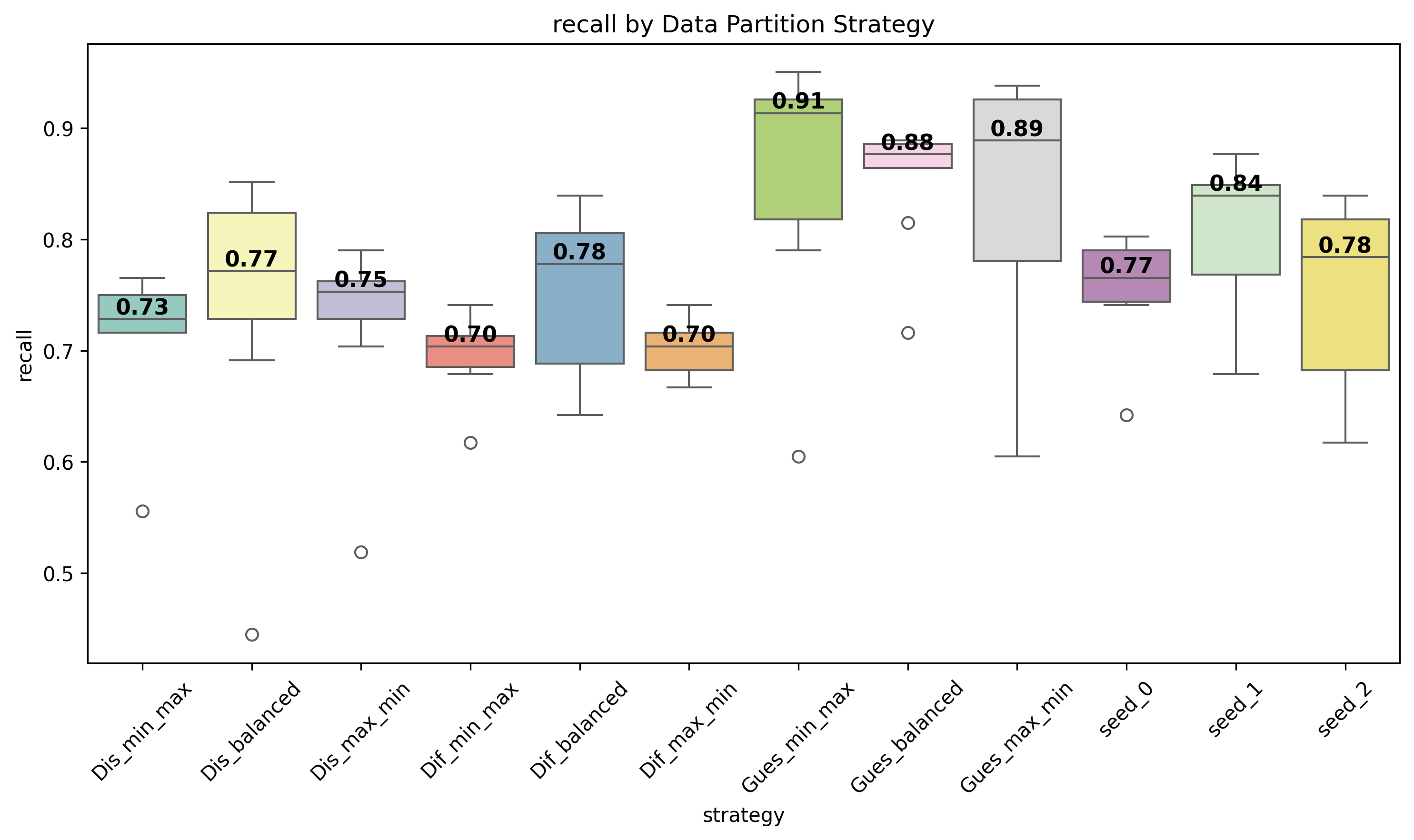Click the 0.89 median value label
The image size is (1414, 840).
(x=1016, y=129)
